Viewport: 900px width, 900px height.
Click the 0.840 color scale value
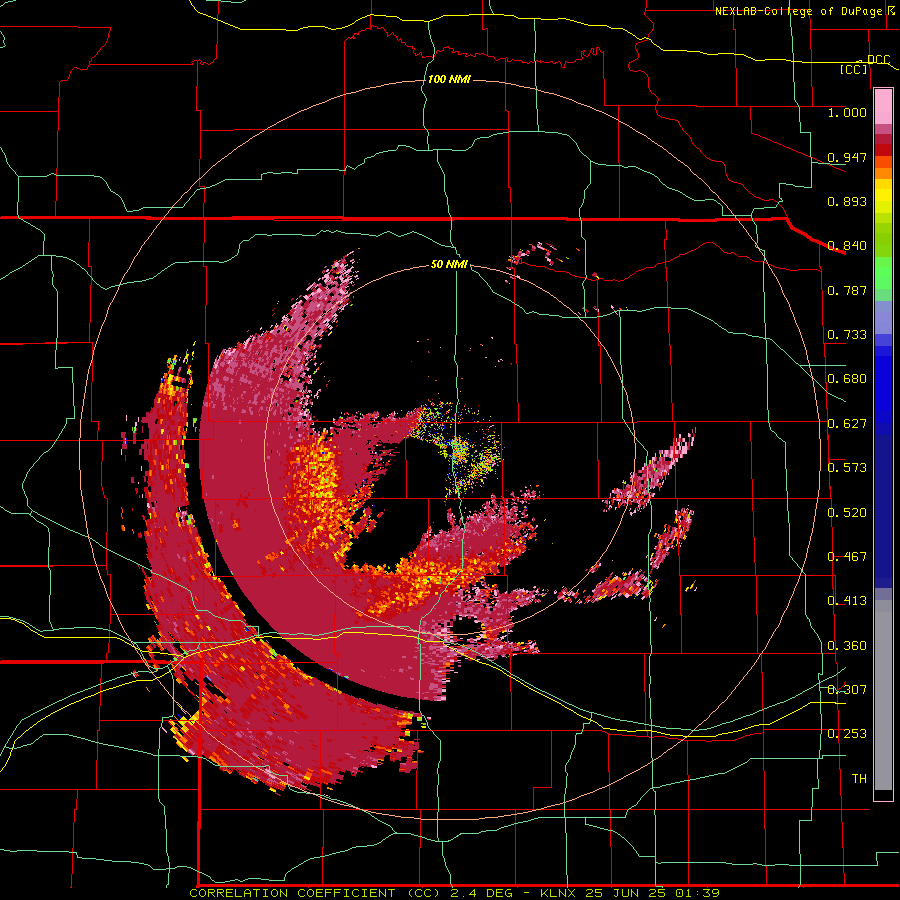click(847, 246)
